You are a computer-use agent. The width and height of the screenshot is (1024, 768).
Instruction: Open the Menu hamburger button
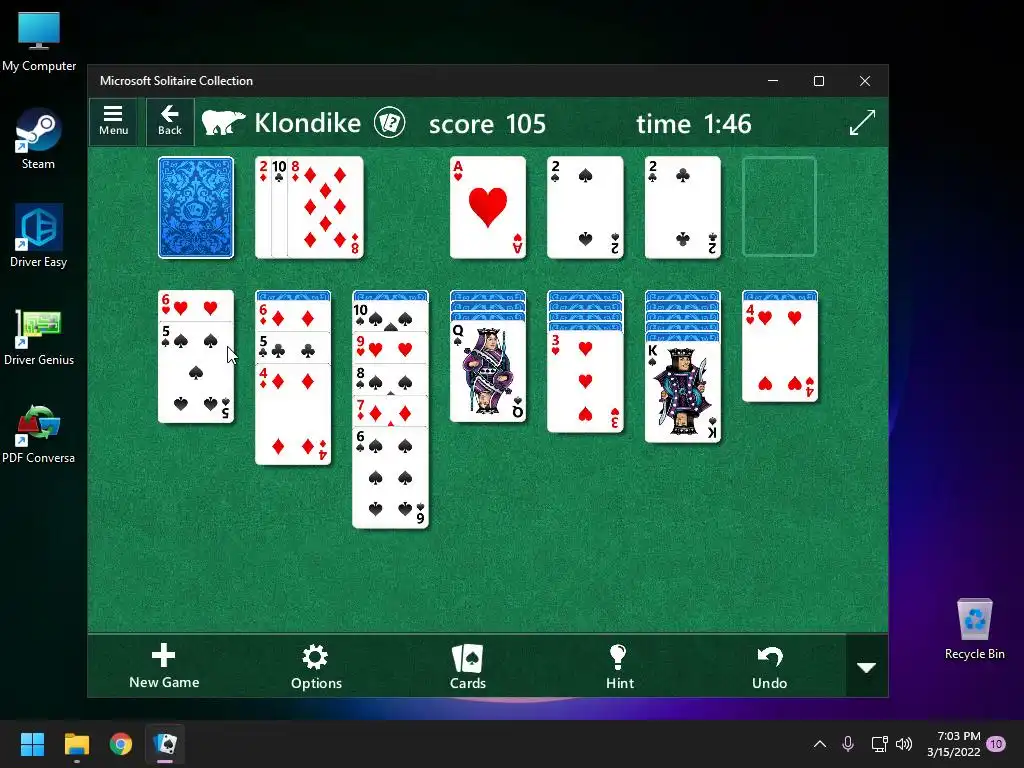[113, 121]
